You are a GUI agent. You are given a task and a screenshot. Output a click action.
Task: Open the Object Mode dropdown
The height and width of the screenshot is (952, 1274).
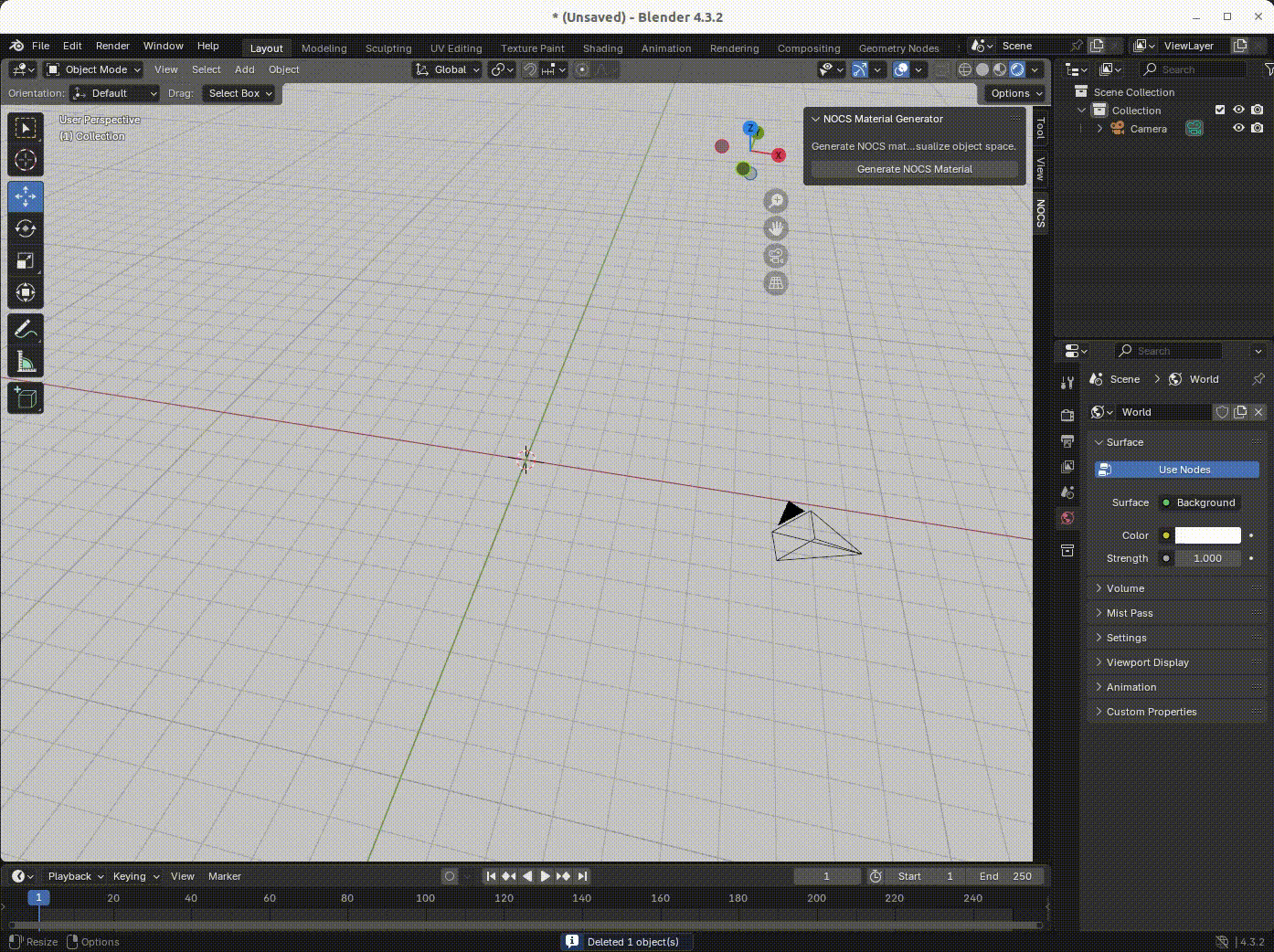pyautogui.click(x=93, y=69)
